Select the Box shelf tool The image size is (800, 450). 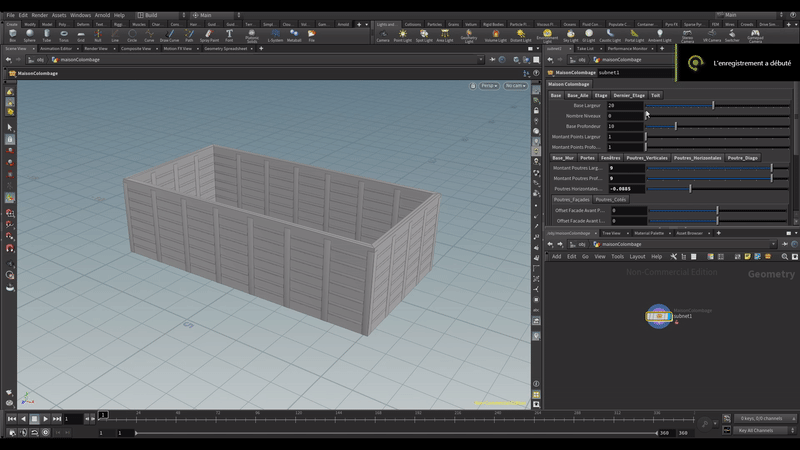coord(13,35)
